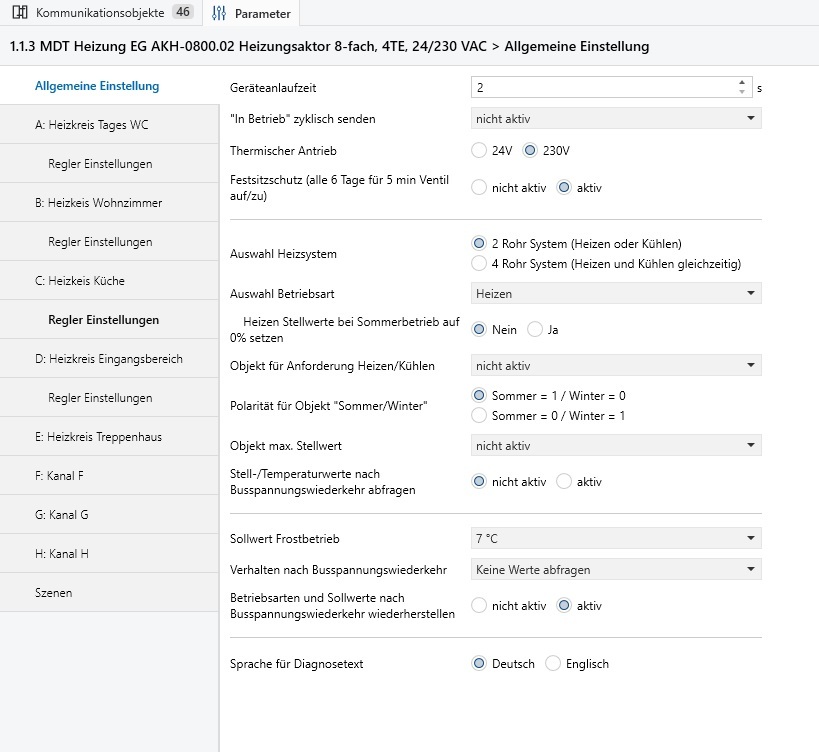Open Verhalten nach Busspannungswiederkehr dropdown
This screenshot has height=752, width=819.
[616, 570]
